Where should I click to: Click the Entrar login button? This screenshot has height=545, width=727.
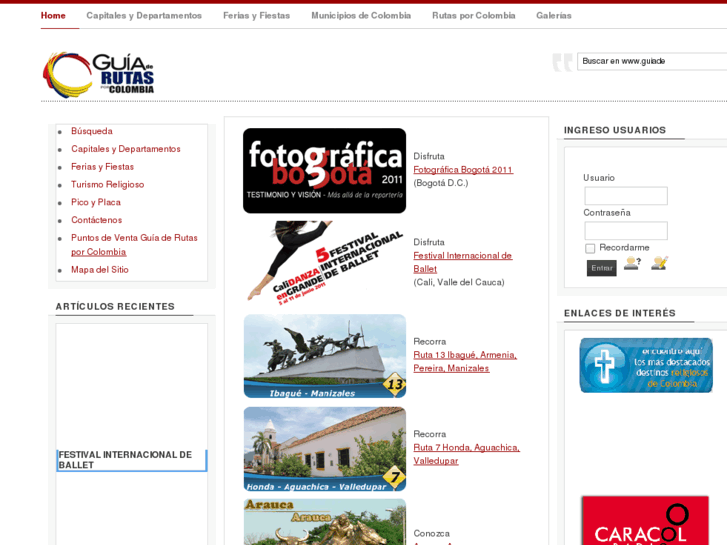pos(601,268)
